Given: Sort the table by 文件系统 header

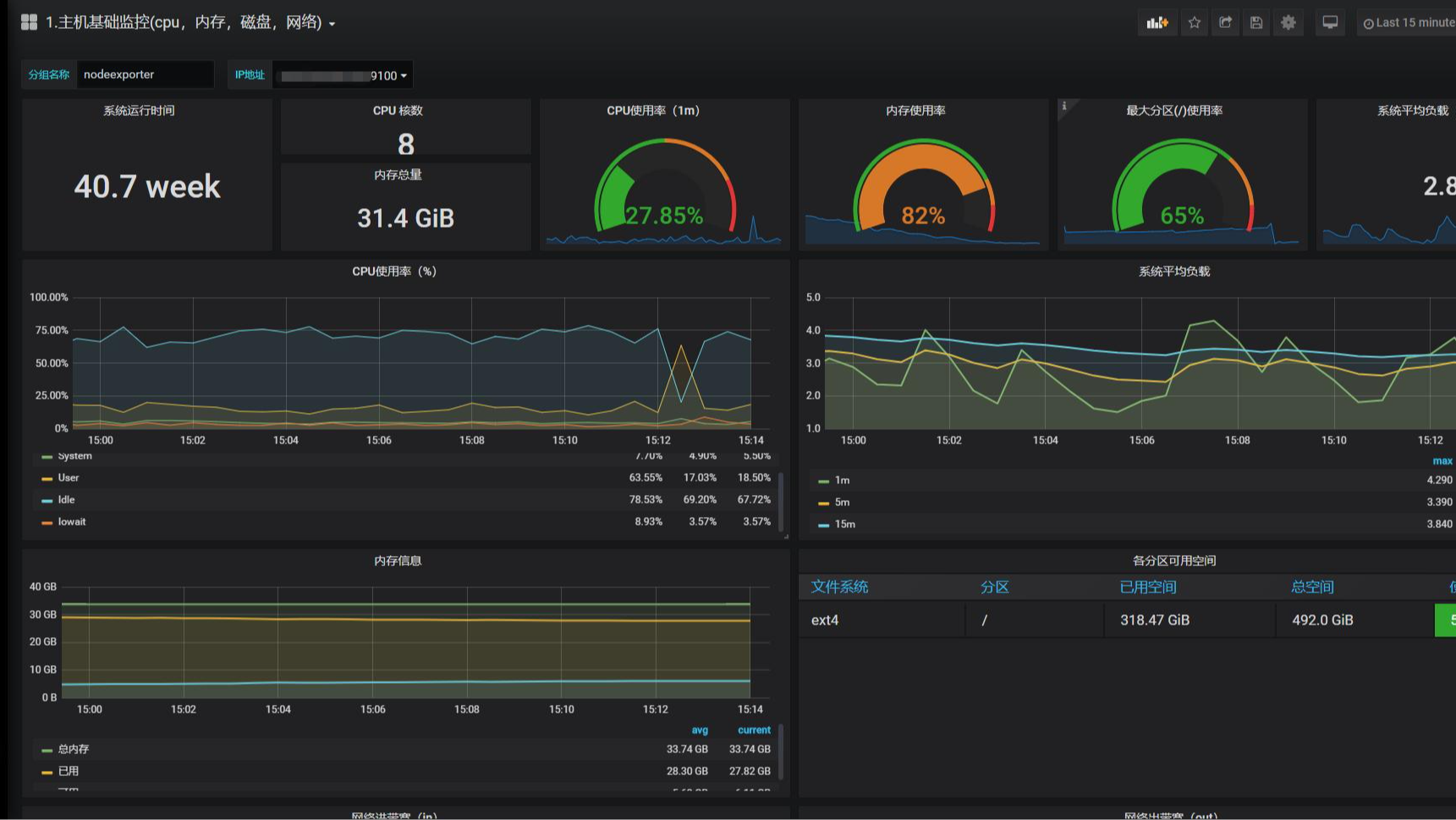Looking at the screenshot, I should (838, 586).
